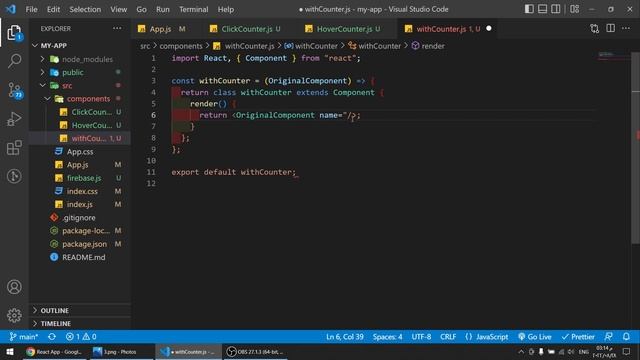Toggle primary side bar layout icon
Screen dimensions: 640x360
529,9
